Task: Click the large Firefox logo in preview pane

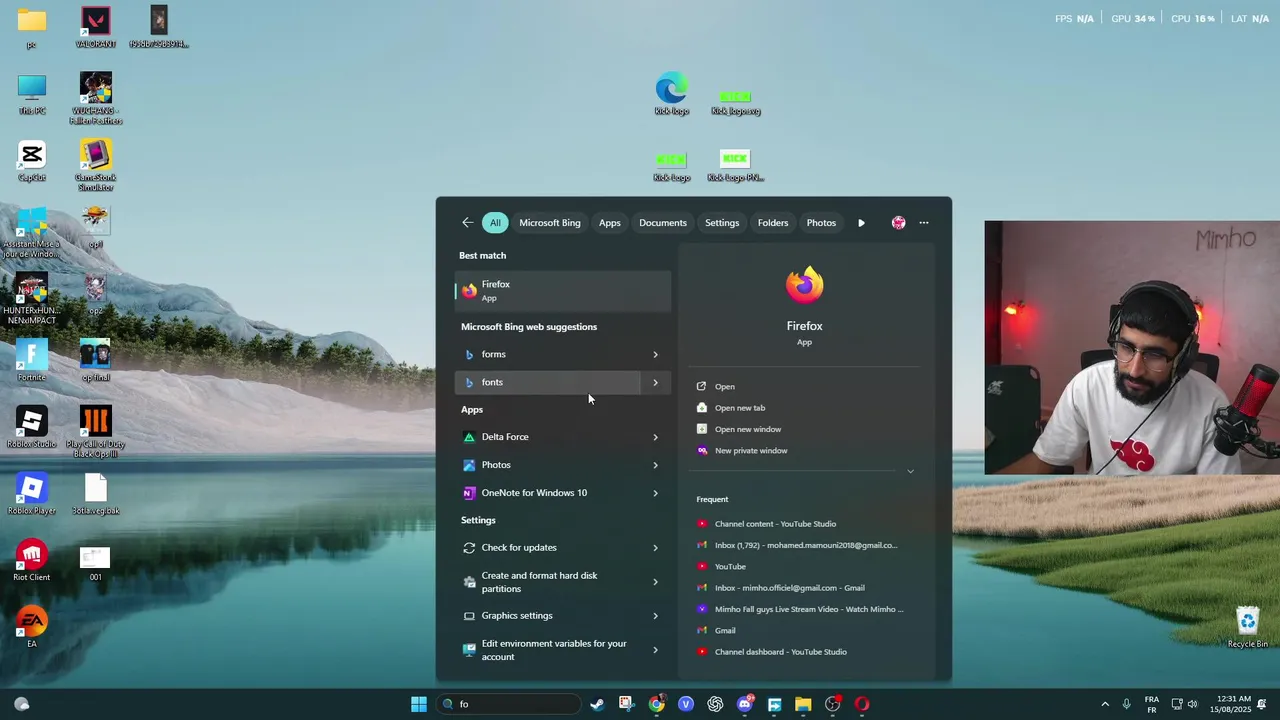Action: (x=805, y=285)
